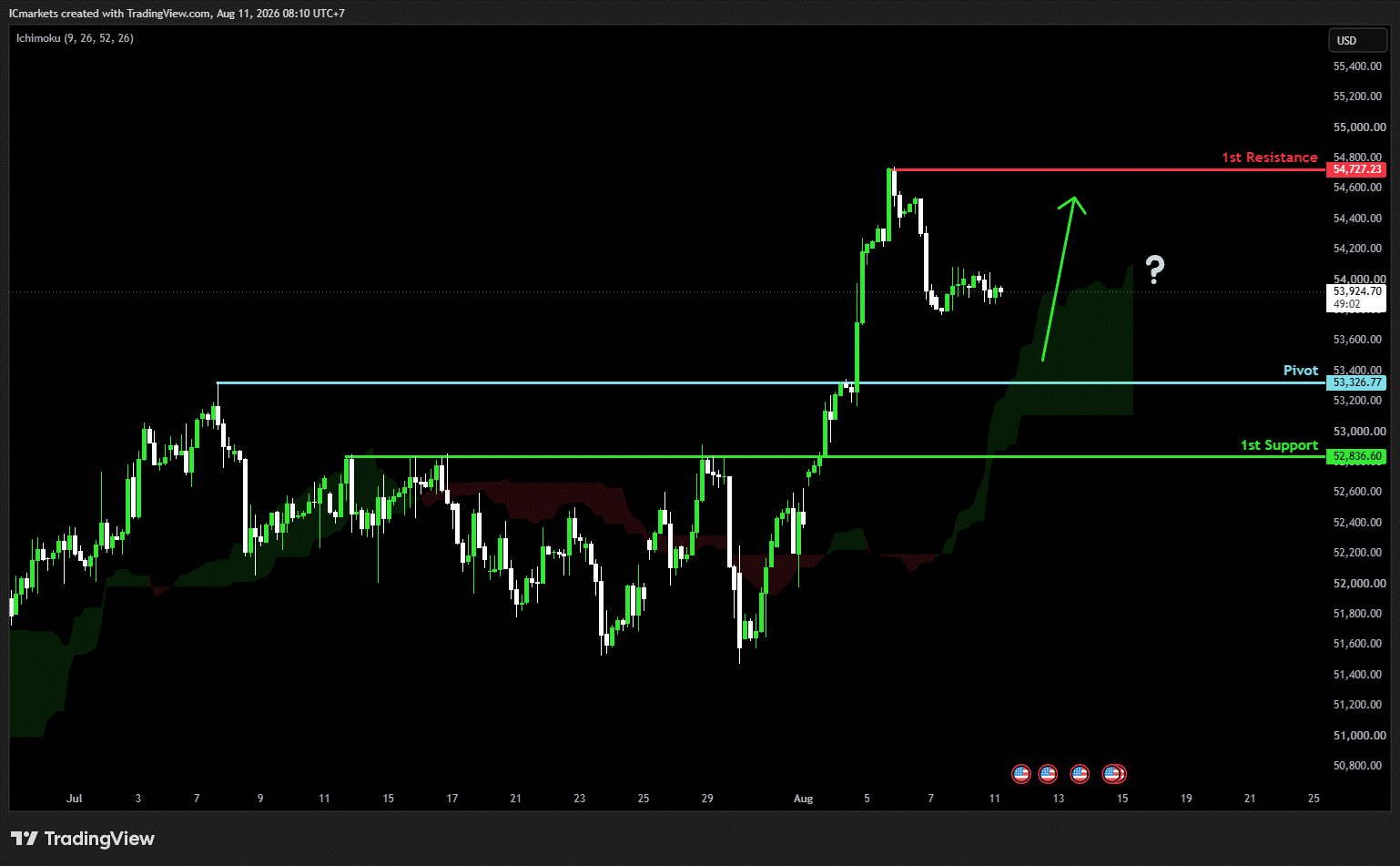Click the Ichimoku (9, 26, 52, 26) indicator legend

(x=75, y=38)
